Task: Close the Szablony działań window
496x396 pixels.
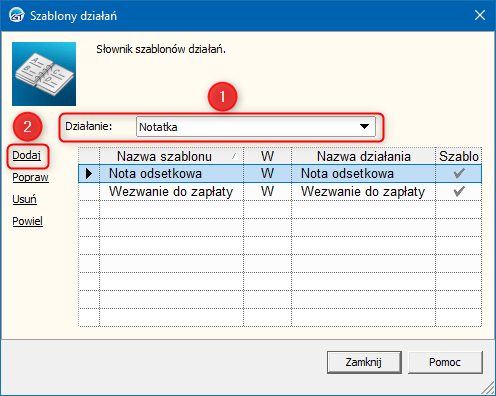Action: pos(480,15)
